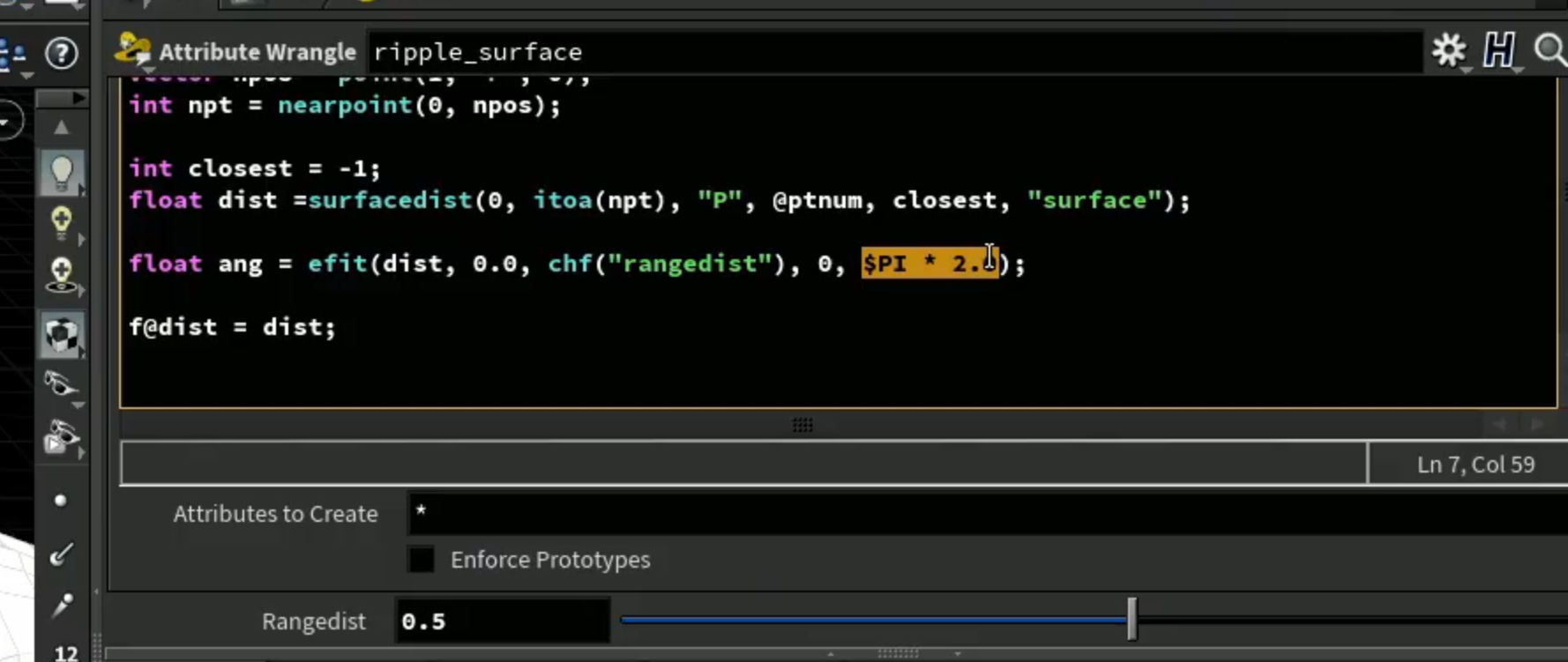Screen dimensions: 1568x662
Task: Open the gear menu dropdown arrow
Action: (1466, 70)
